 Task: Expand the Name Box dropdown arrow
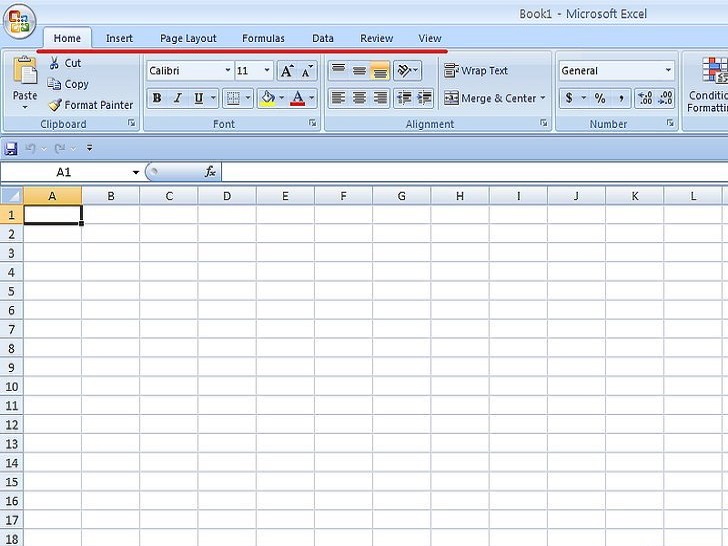pyautogui.click(x=136, y=172)
